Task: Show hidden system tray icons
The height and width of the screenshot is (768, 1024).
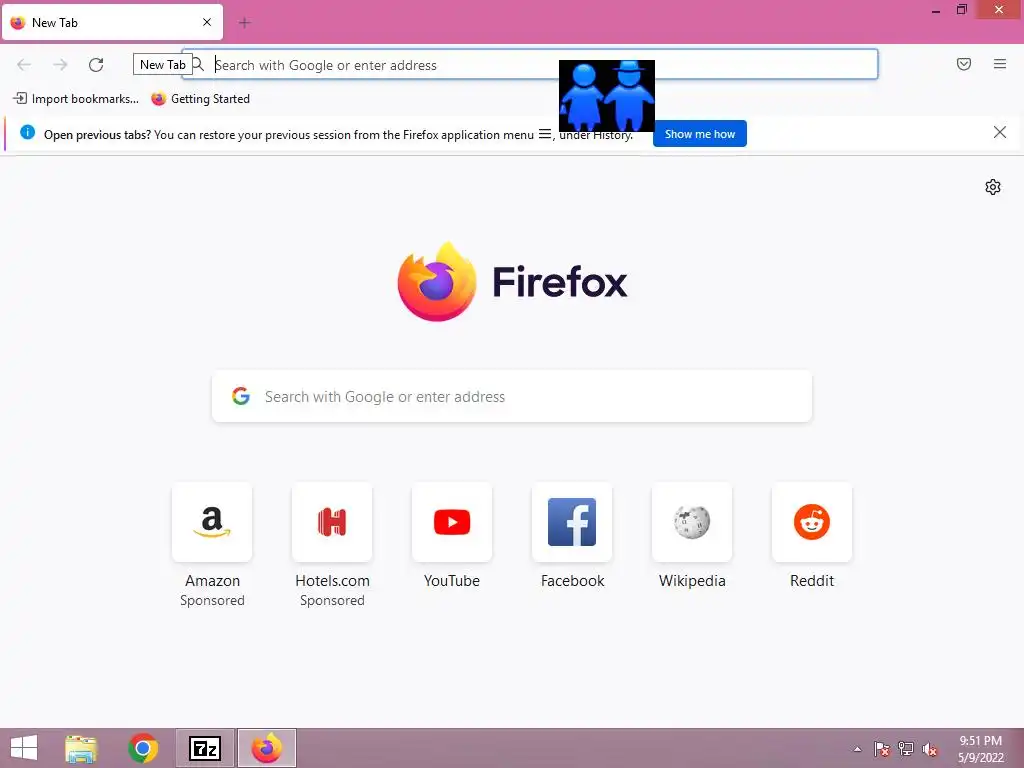Action: 857,749
